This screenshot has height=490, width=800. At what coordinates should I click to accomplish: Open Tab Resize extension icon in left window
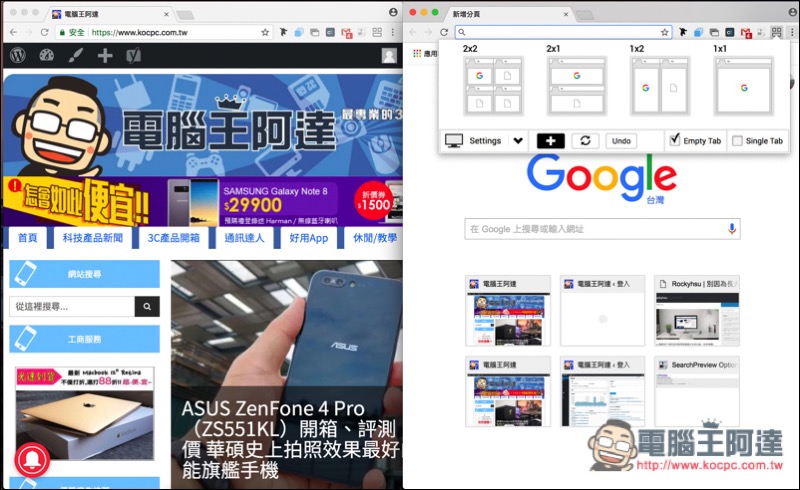coord(377,32)
